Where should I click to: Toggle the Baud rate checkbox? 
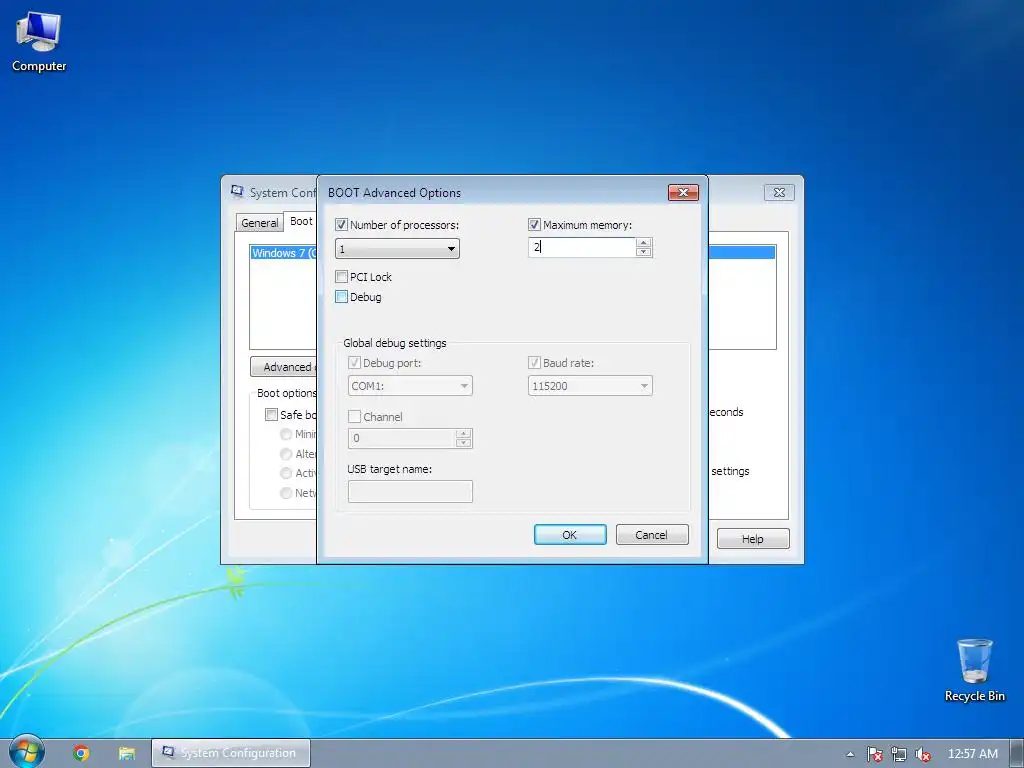(534, 362)
